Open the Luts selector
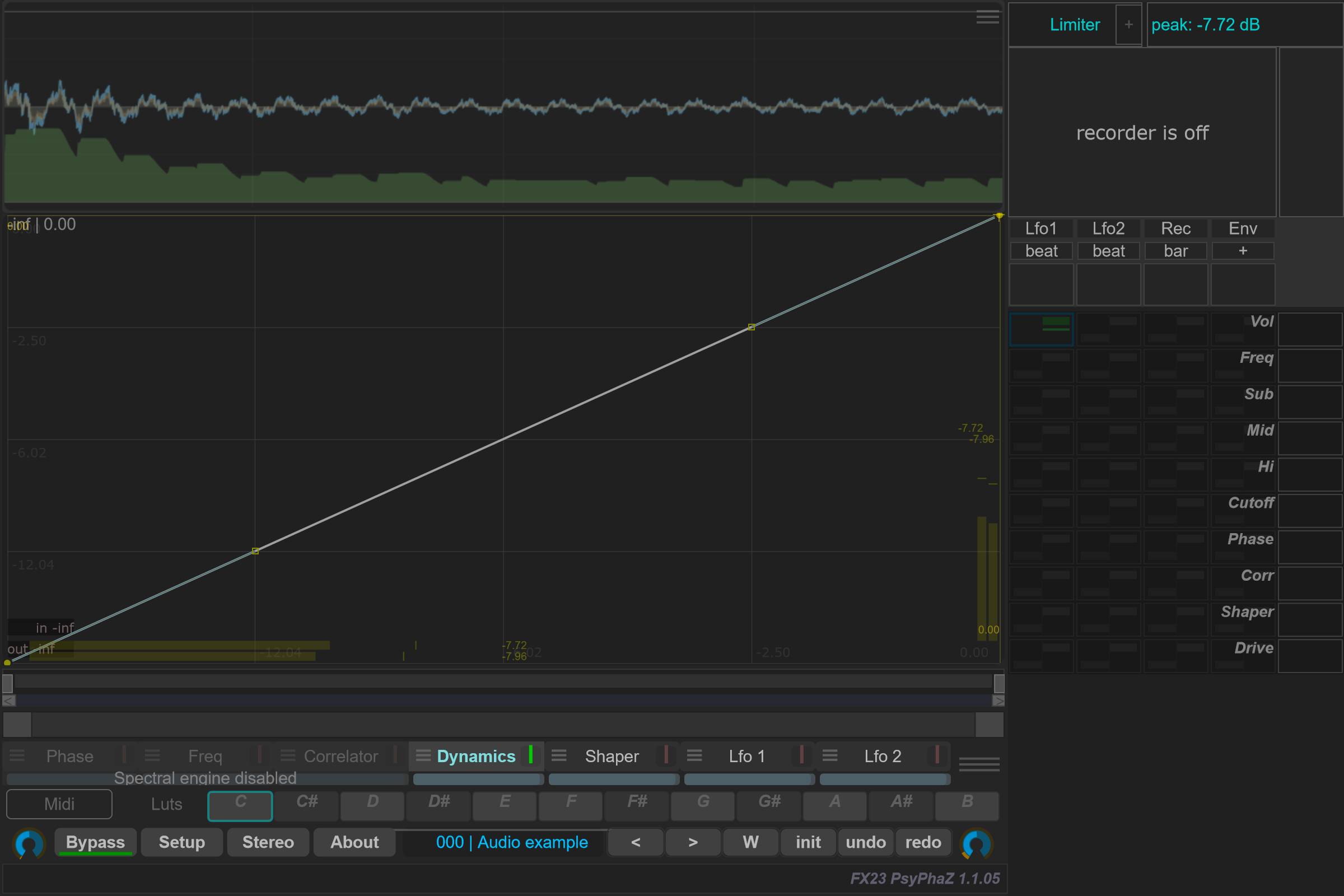This screenshot has height=896, width=1344. 166,804
